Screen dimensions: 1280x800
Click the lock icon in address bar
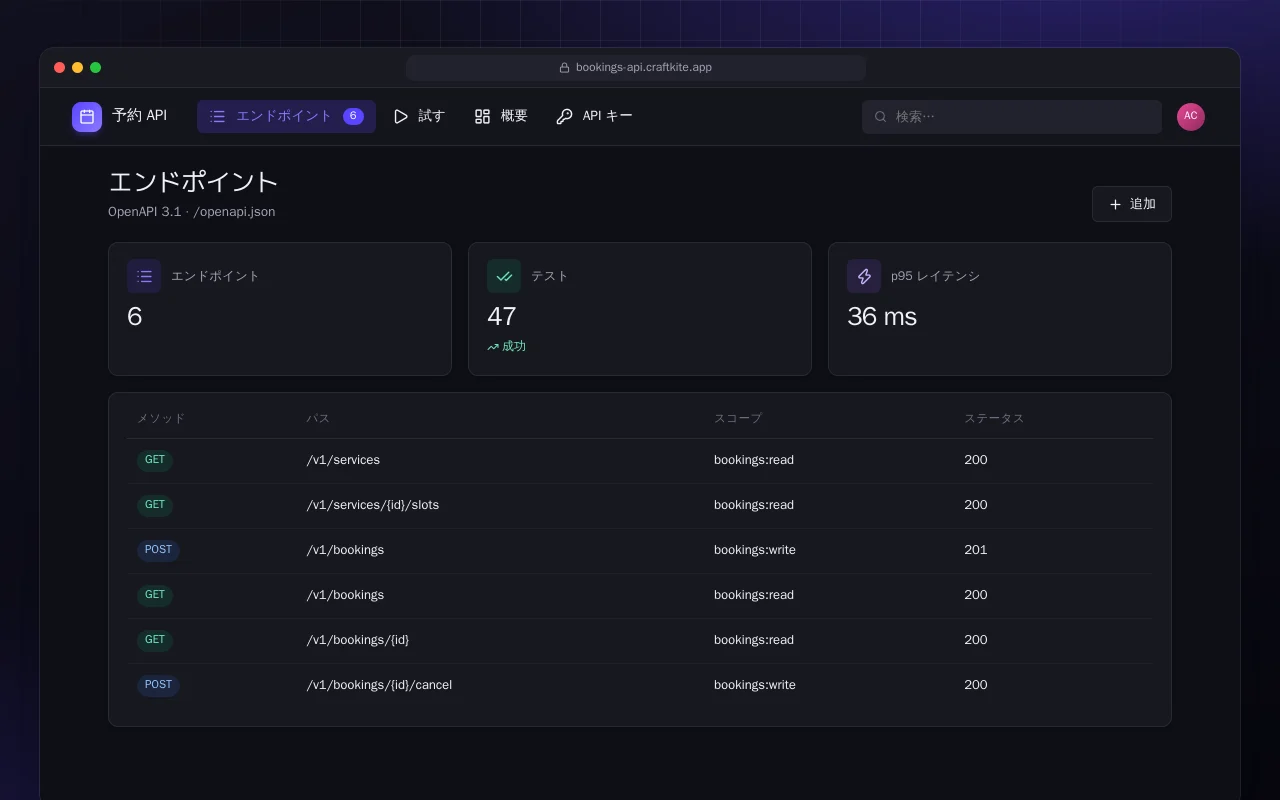[x=564, y=68]
